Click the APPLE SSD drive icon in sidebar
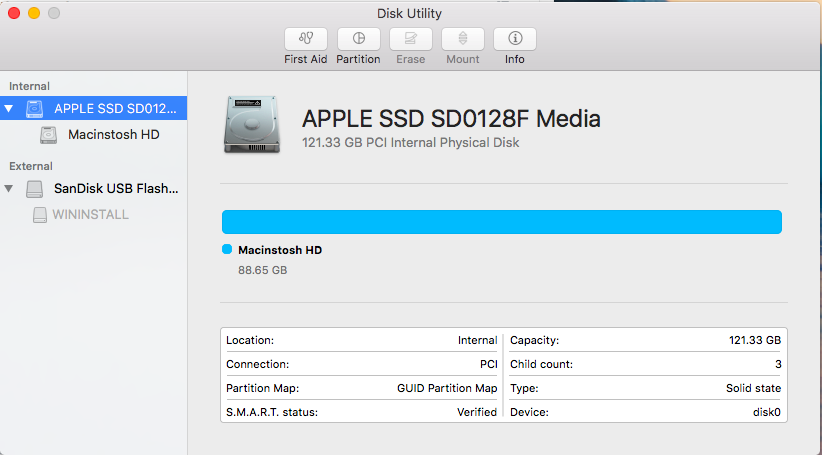Screen dimensions: 822x455 tap(35, 109)
